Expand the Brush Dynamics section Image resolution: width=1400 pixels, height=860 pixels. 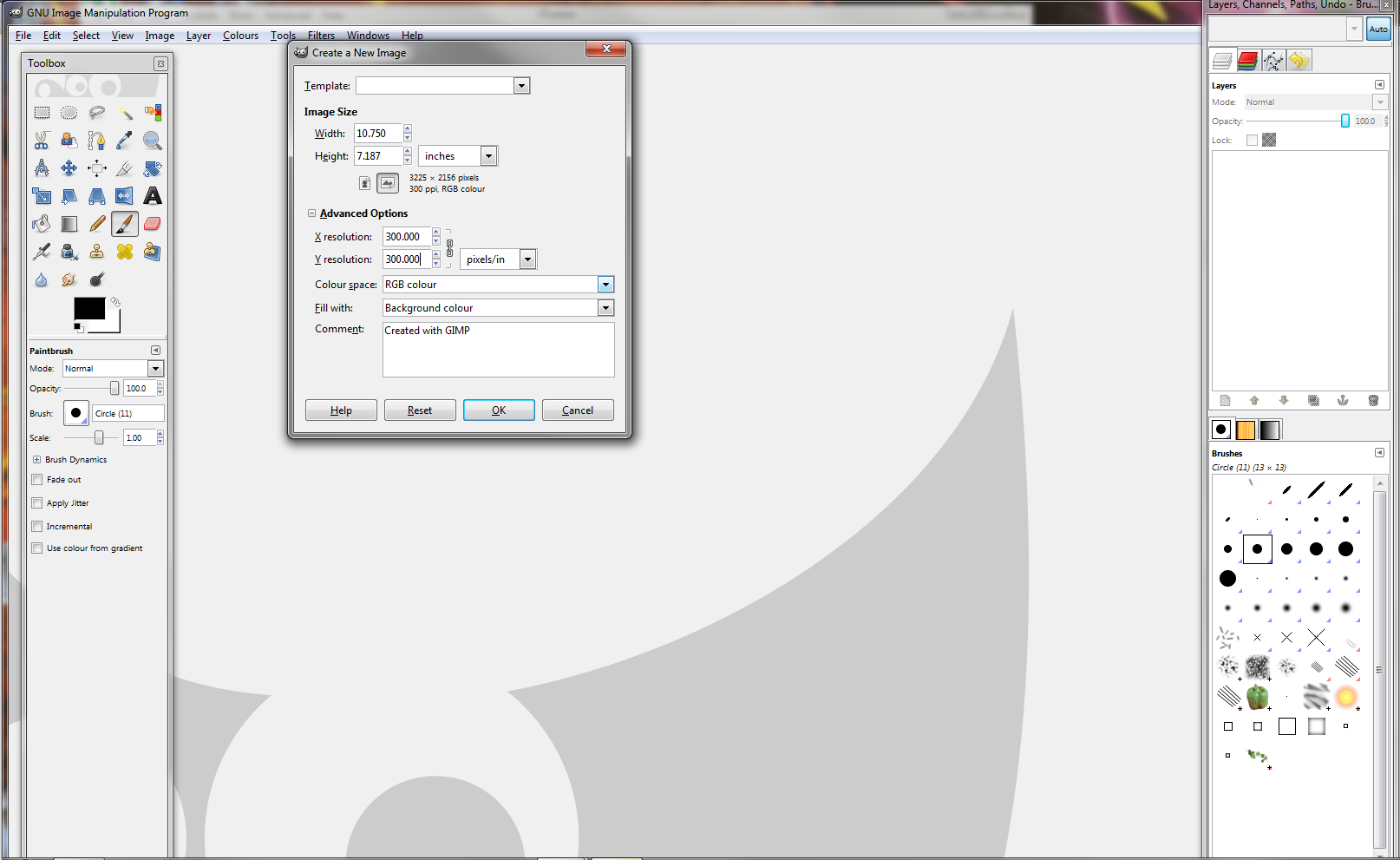(36, 460)
